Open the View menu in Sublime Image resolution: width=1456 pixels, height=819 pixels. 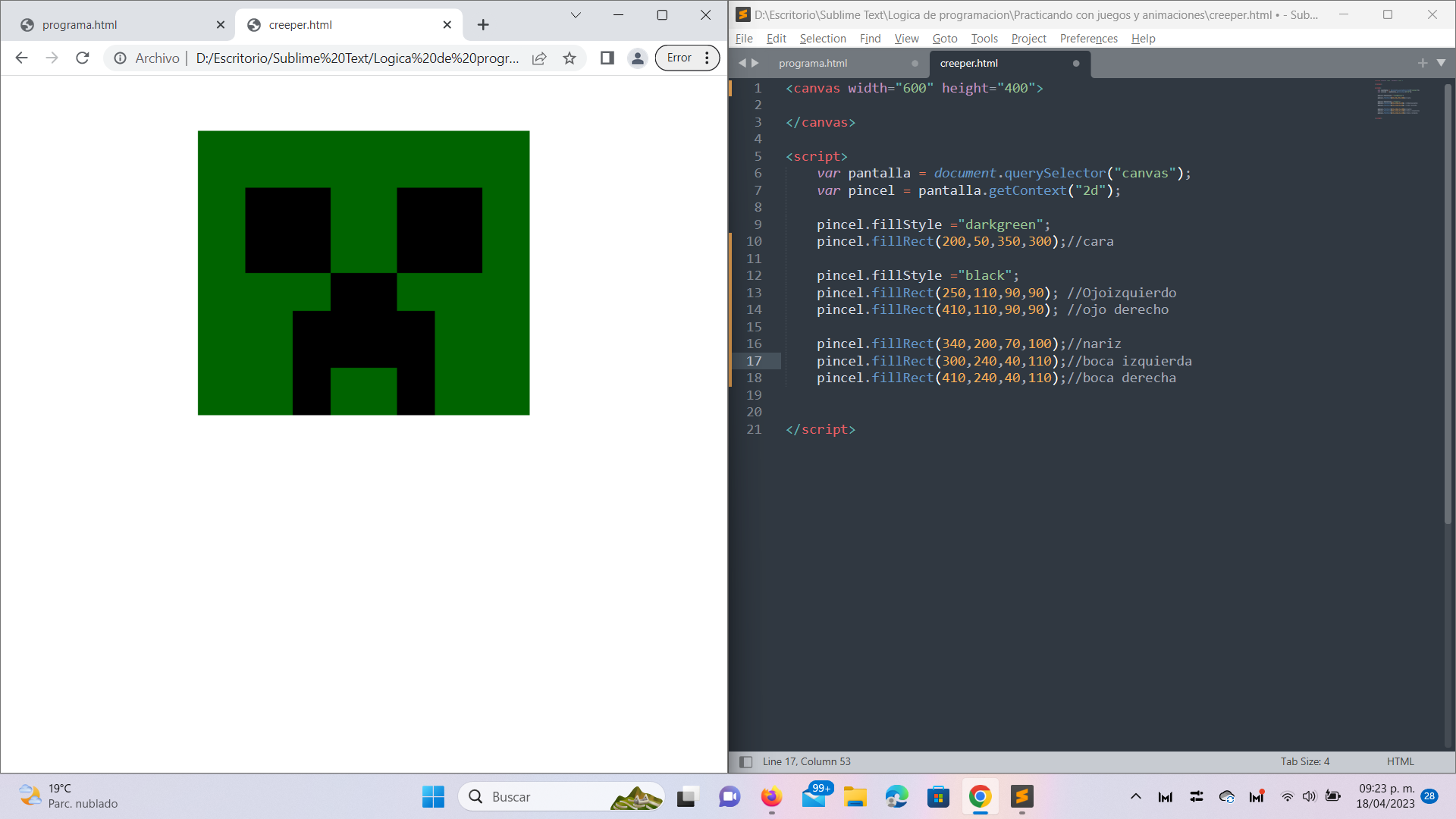coord(906,39)
